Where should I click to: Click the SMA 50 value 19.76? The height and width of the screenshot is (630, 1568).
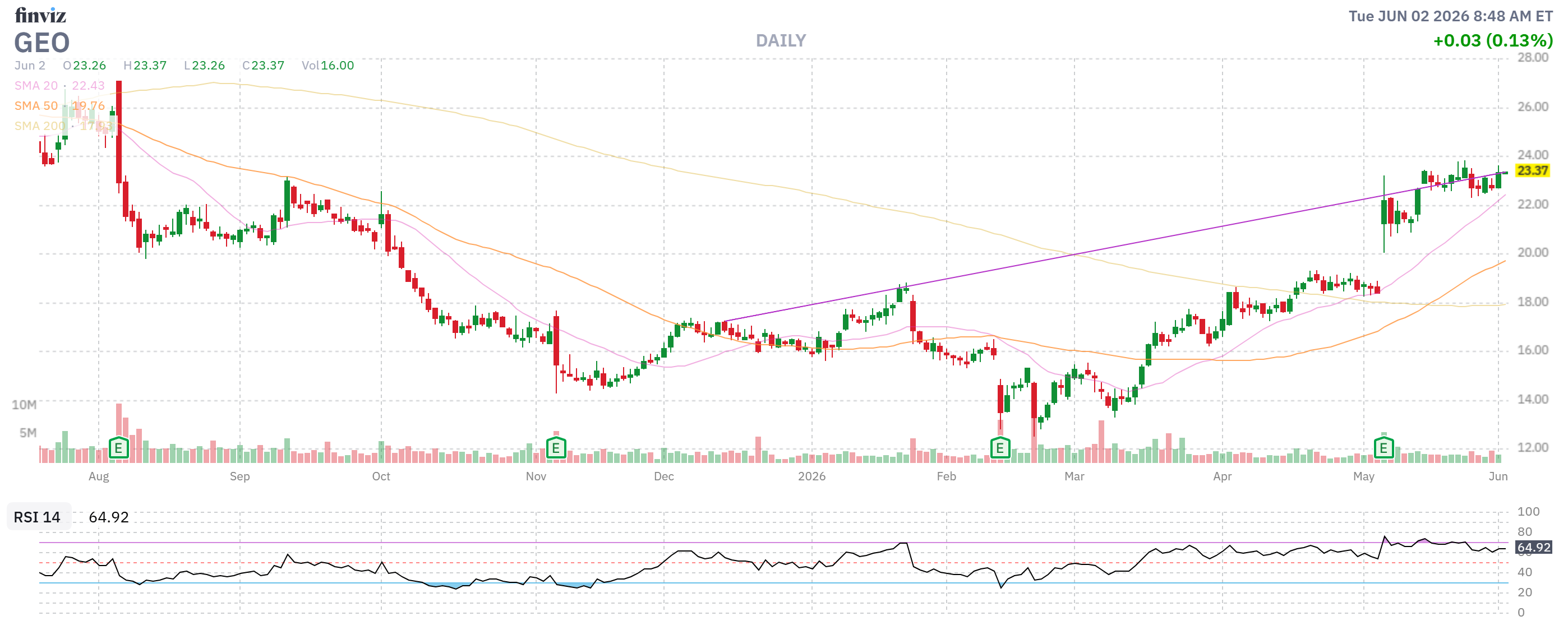(x=88, y=106)
